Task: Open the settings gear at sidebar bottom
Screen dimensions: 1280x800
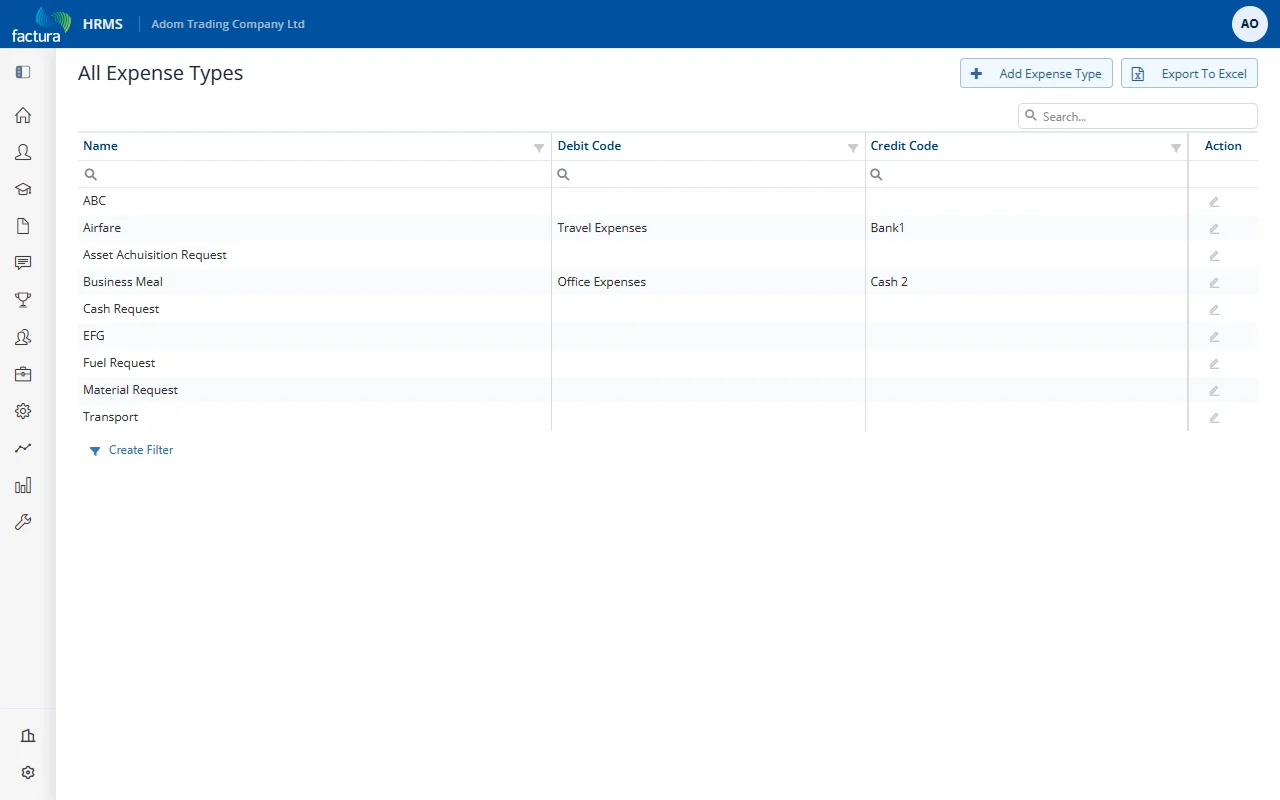Action: pyautogui.click(x=28, y=773)
